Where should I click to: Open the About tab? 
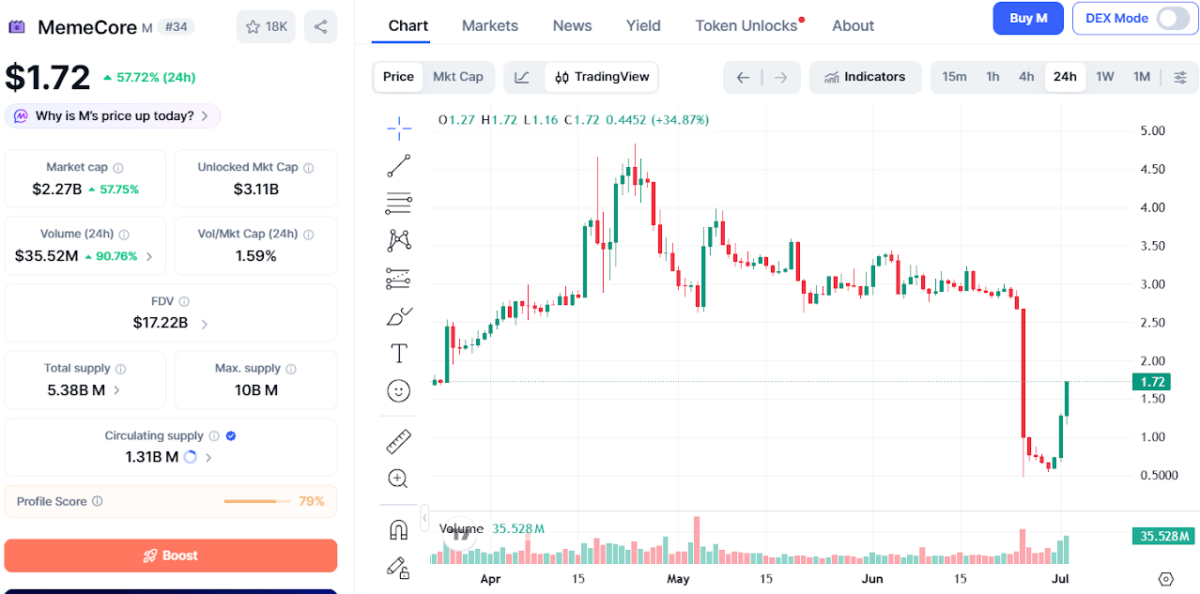point(853,26)
